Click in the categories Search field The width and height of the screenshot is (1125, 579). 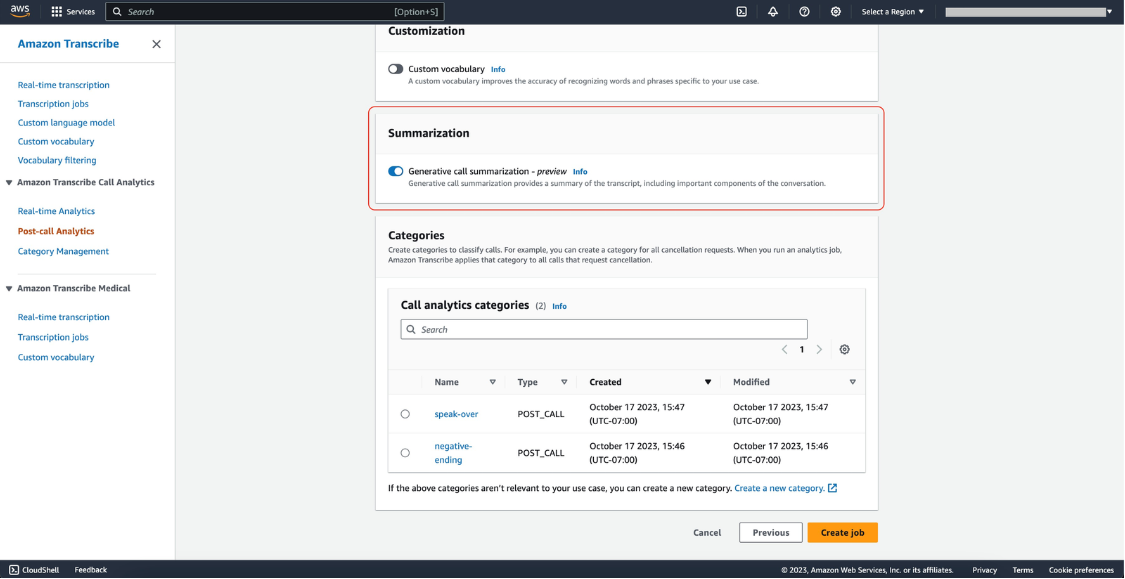(x=604, y=329)
